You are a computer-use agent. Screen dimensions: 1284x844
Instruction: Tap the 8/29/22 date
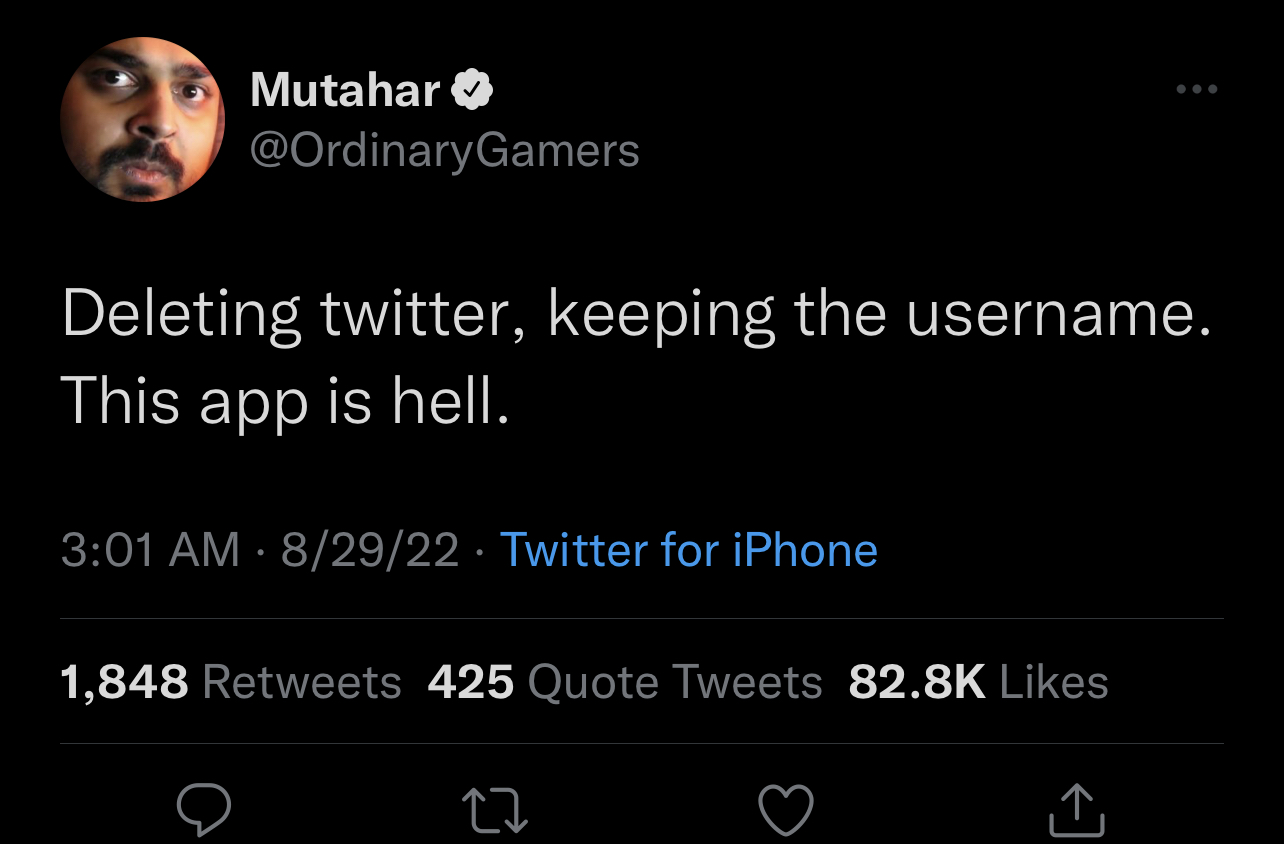coord(370,550)
